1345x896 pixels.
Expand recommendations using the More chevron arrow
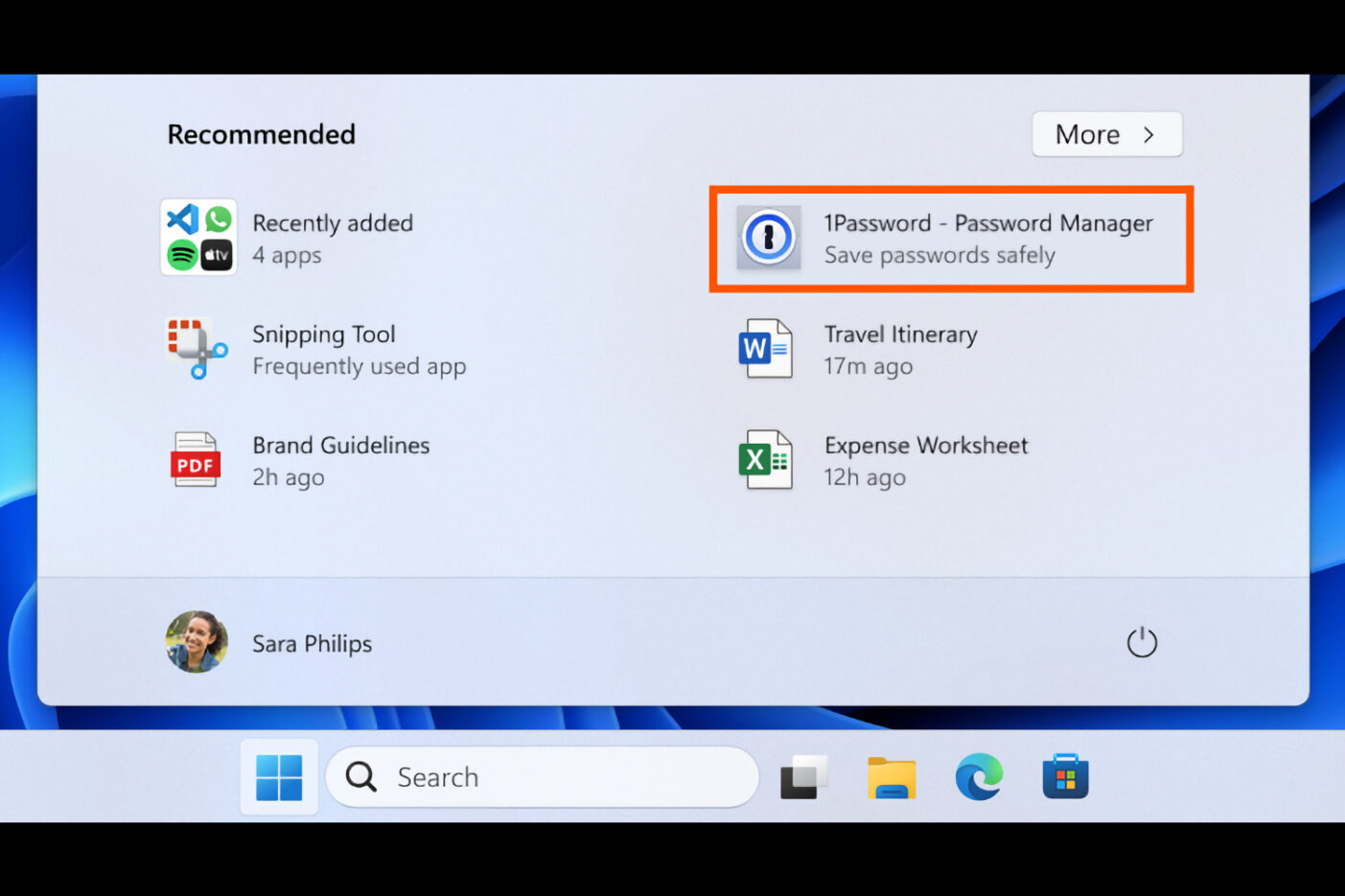tap(1148, 135)
